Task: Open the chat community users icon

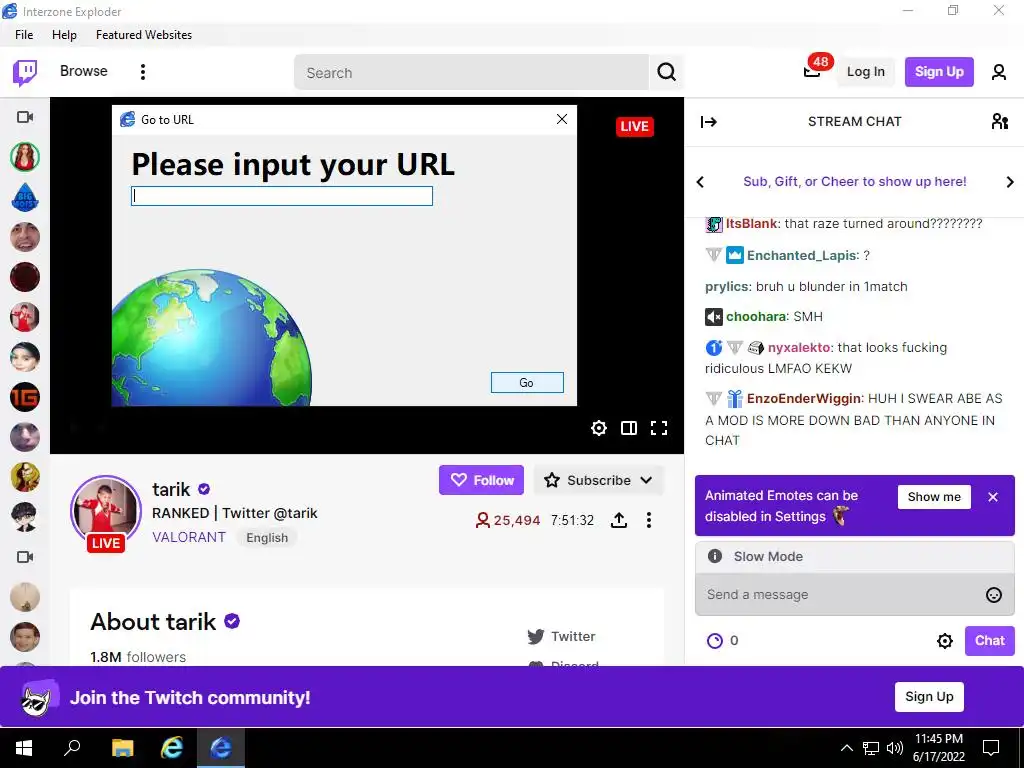Action: (999, 121)
